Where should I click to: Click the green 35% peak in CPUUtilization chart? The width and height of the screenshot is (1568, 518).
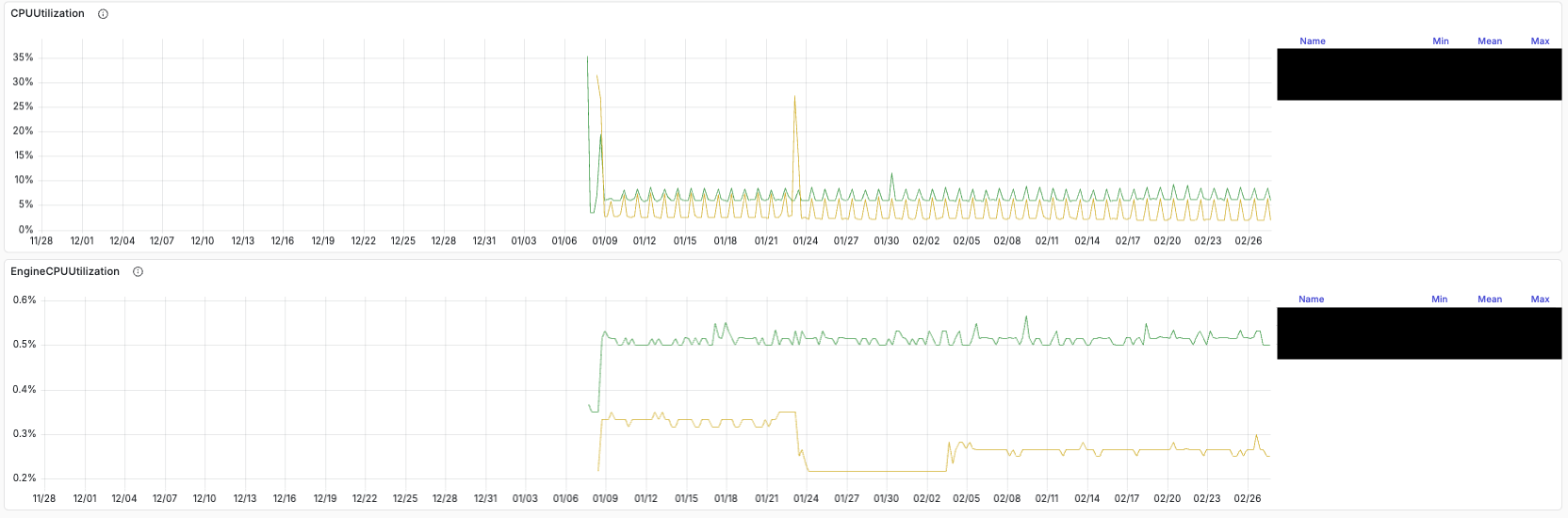point(587,58)
